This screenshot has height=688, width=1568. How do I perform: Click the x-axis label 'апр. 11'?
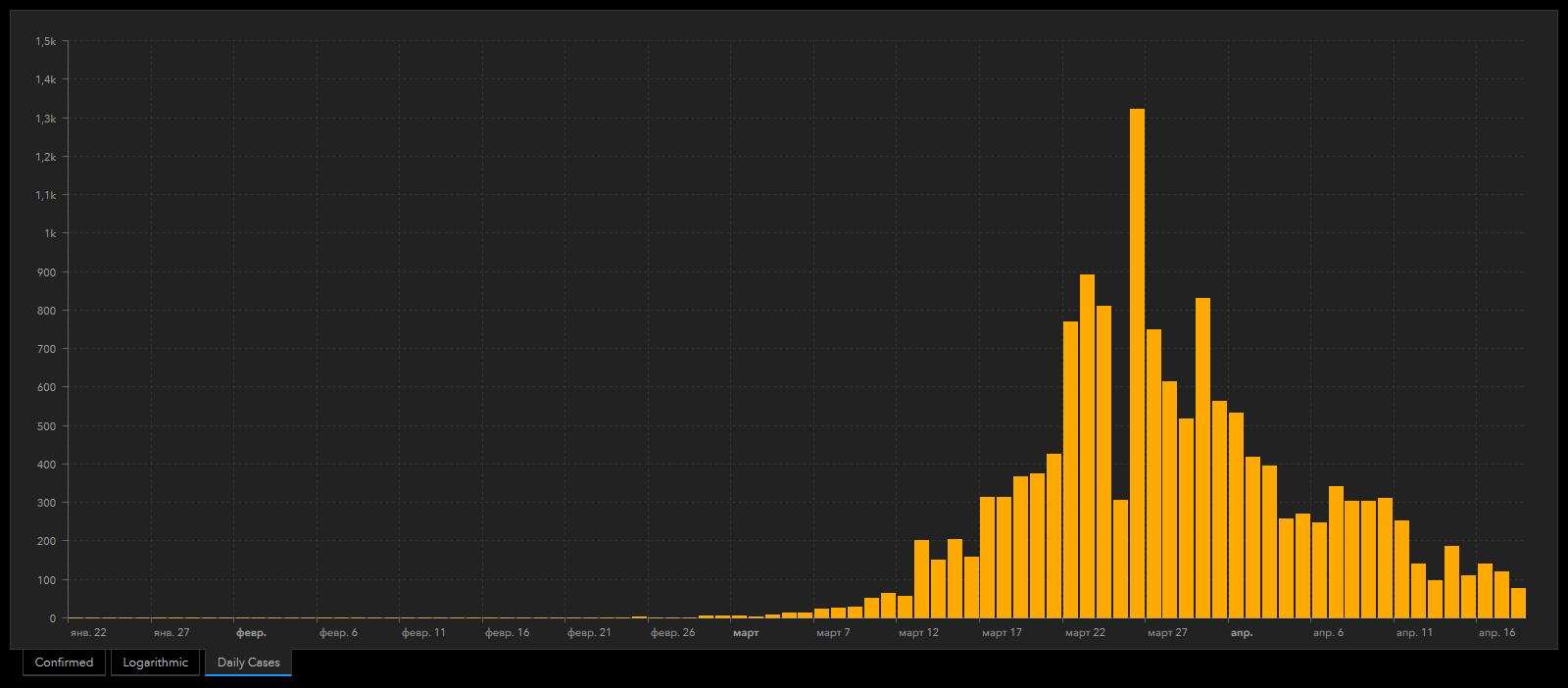pos(1414,633)
